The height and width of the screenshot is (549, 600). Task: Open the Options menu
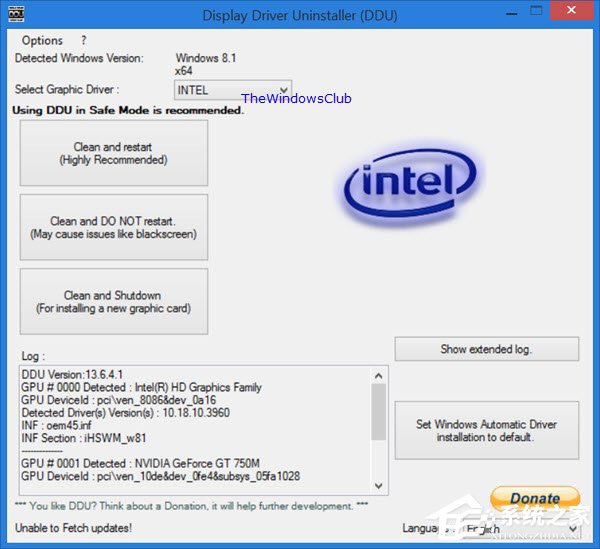[x=42, y=40]
